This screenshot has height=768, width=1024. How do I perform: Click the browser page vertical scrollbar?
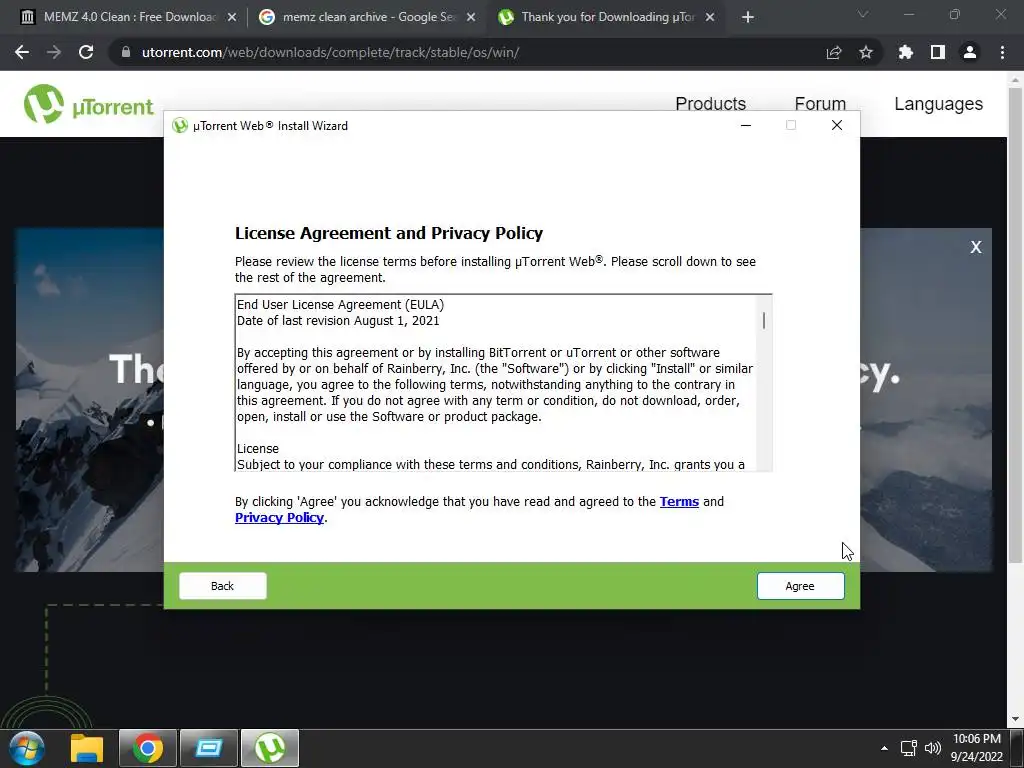click(x=1015, y=325)
